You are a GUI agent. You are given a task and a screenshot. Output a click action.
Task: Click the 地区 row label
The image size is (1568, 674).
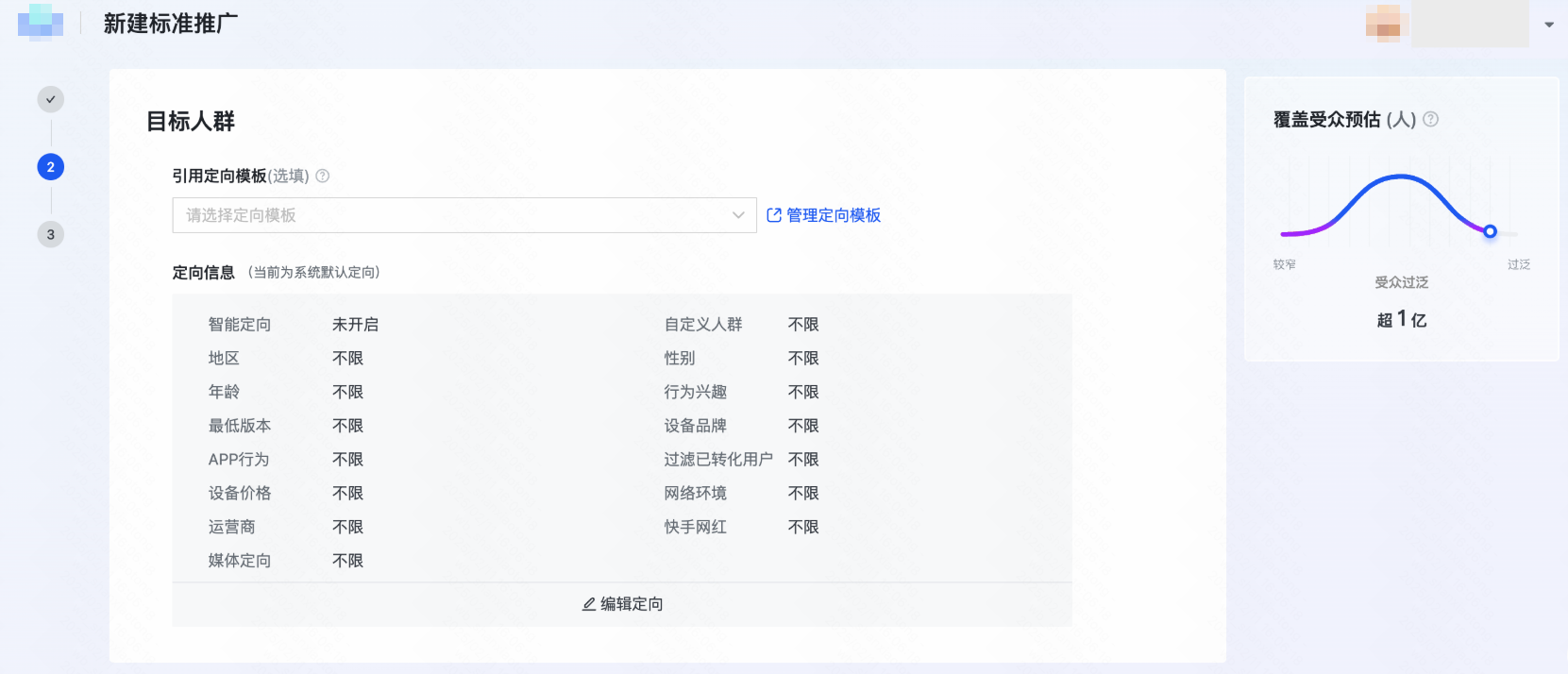click(224, 359)
